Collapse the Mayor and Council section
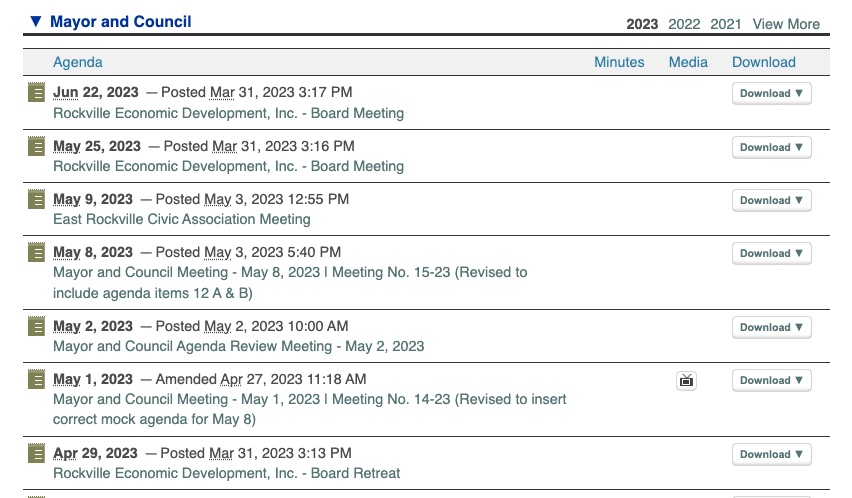 tap(36, 21)
